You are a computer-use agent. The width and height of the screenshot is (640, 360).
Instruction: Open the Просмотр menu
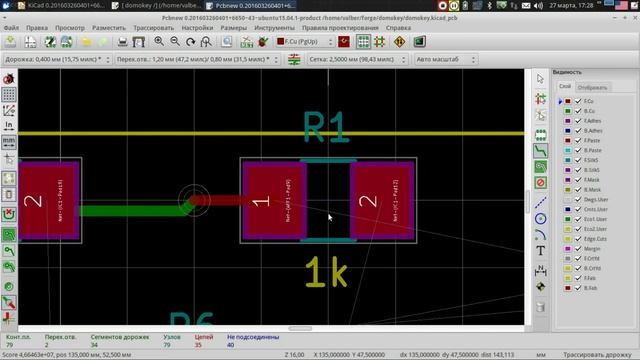pyautogui.click(x=70, y=28)
